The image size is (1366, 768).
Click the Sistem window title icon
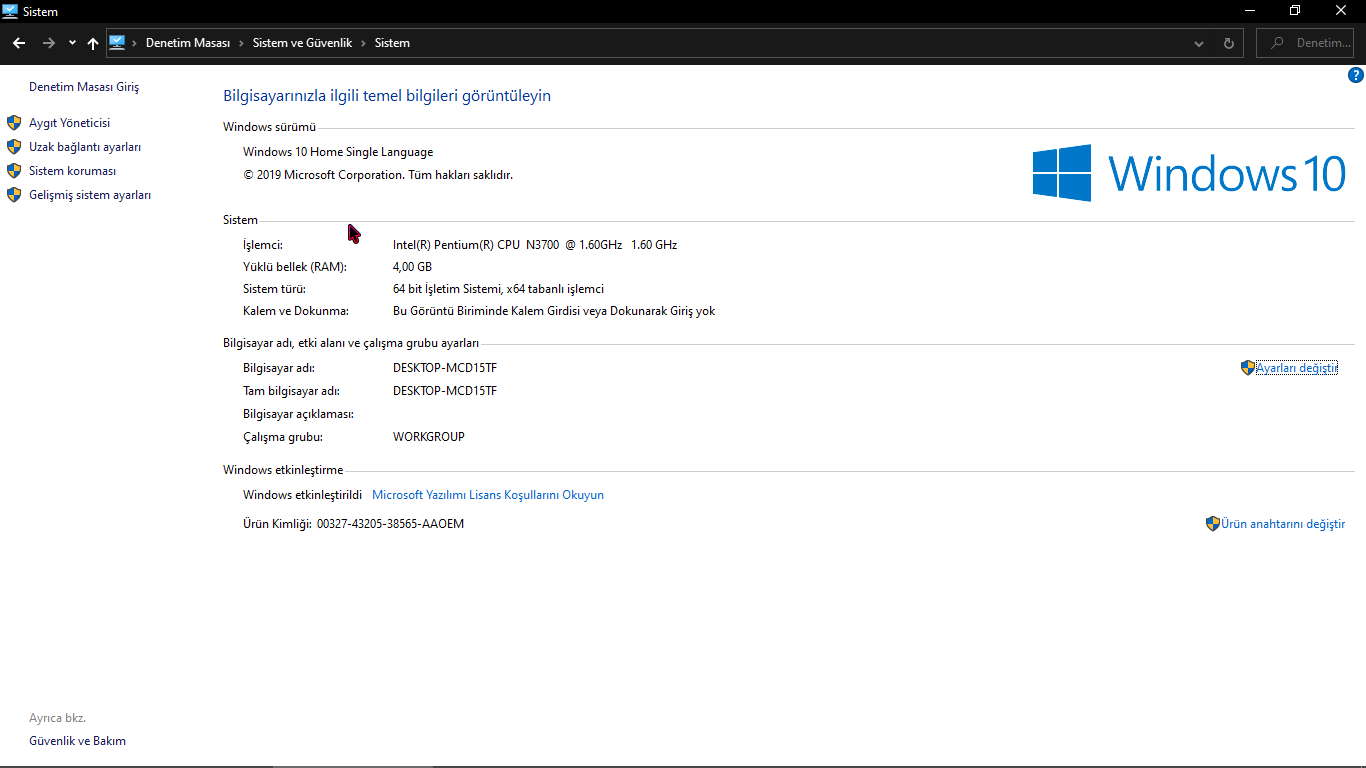click(x=11, y=11)
